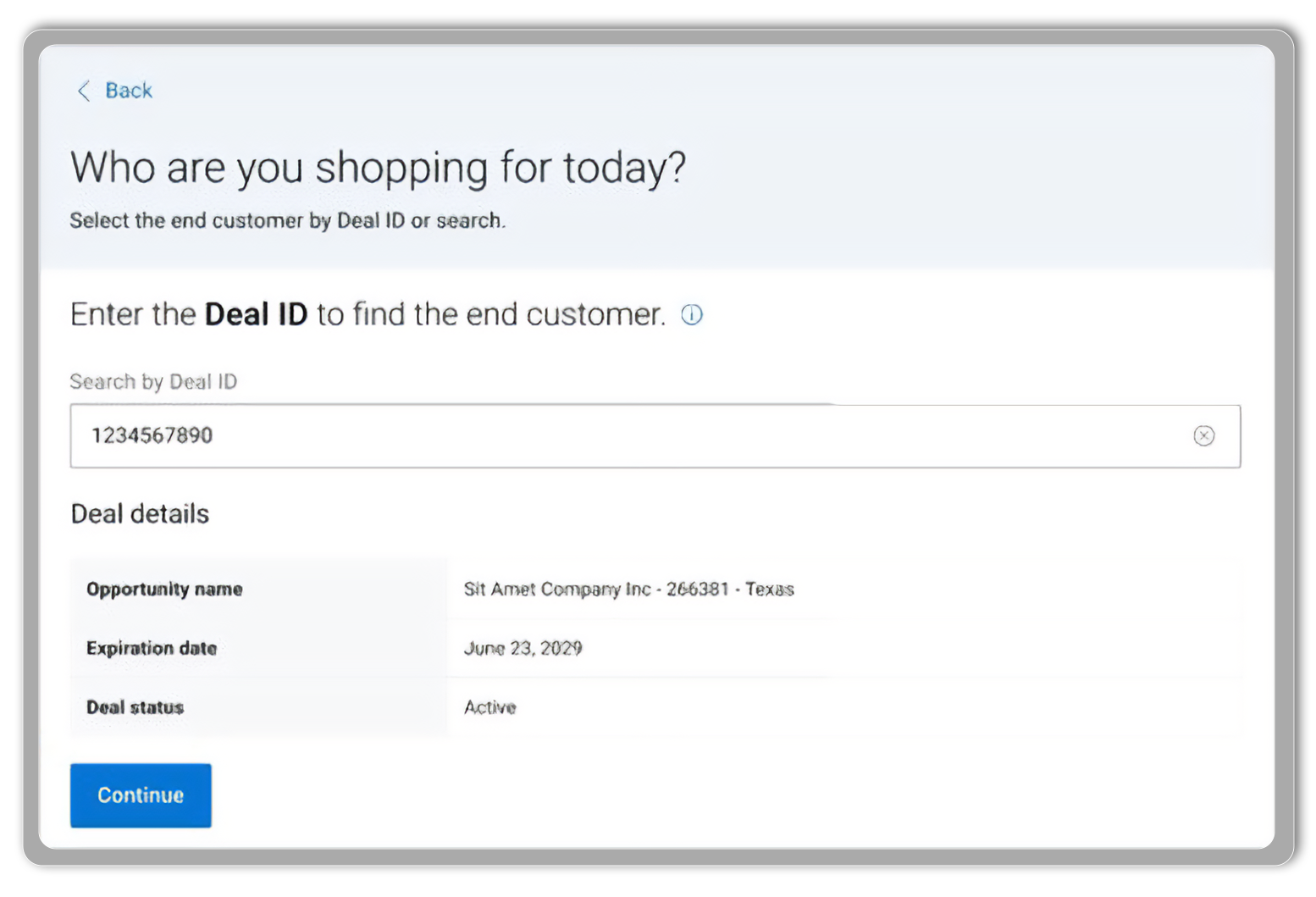Click the "Search by Deal ID" field label
The image size is (1316, 897).
point(153,382)
